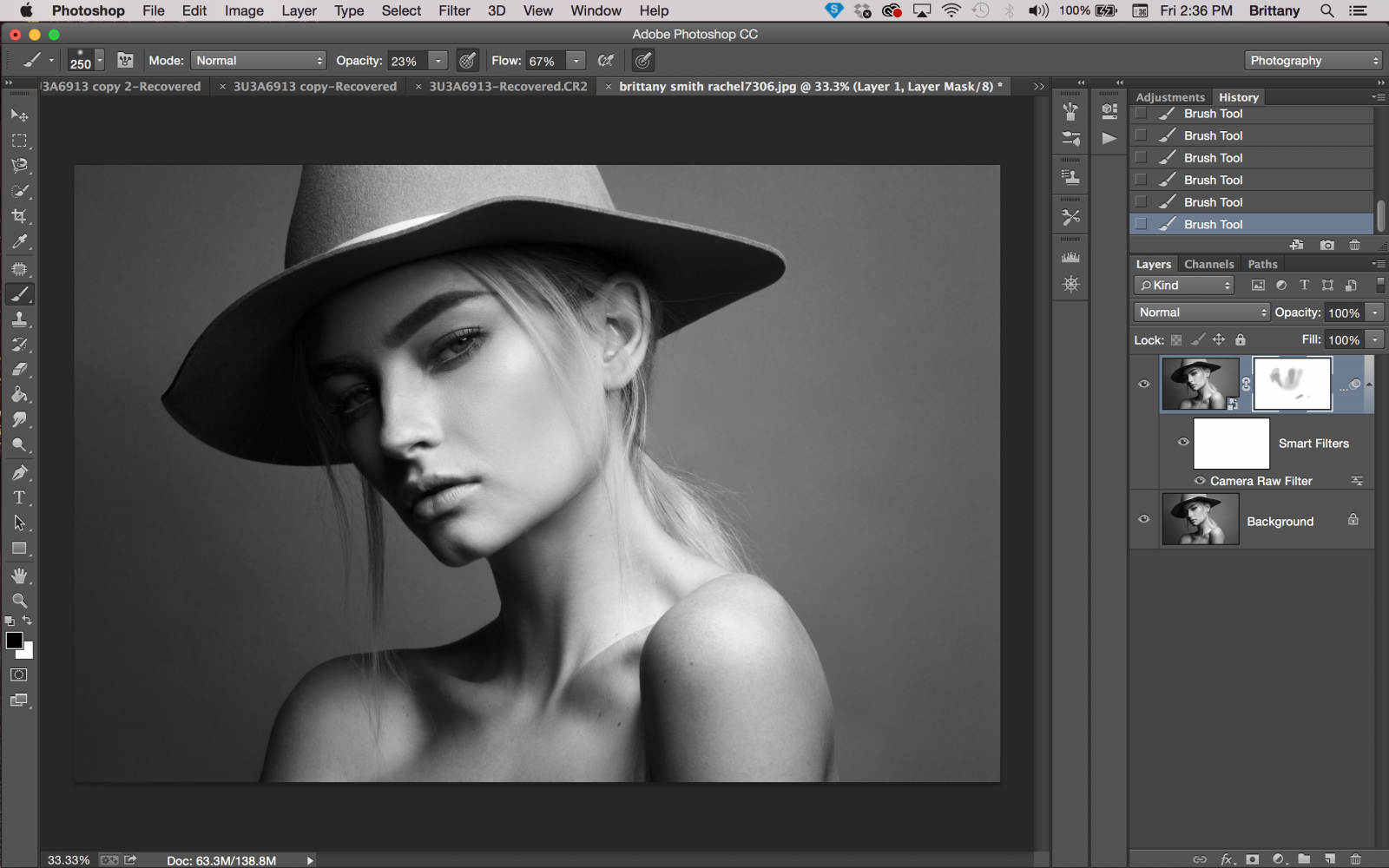Toggle Smart Filters visibility eye
This screenshot has width=1389, height=868.
(1182, 443)
